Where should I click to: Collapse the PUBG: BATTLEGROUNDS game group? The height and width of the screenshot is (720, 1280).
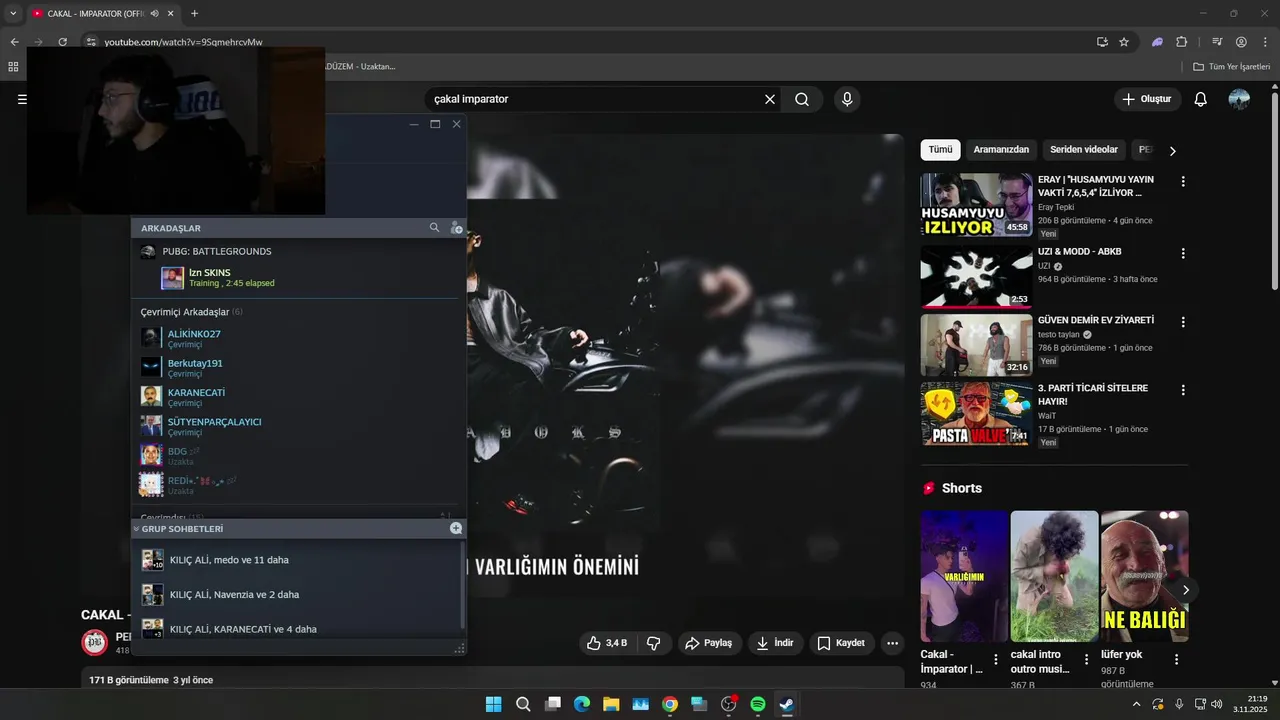click(x=217, y=251)
